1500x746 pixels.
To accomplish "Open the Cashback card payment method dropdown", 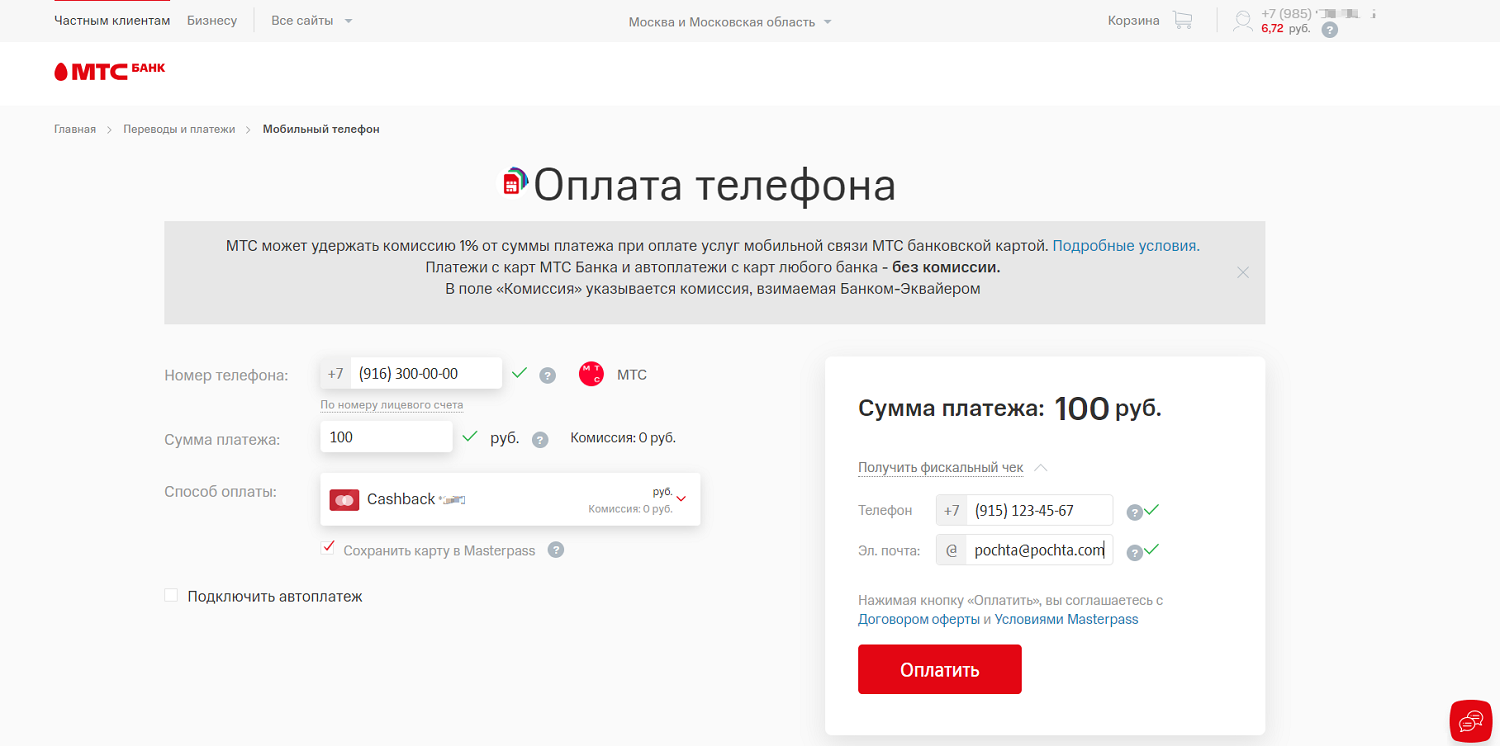I will pyautogui.click(x=510, y=499).
